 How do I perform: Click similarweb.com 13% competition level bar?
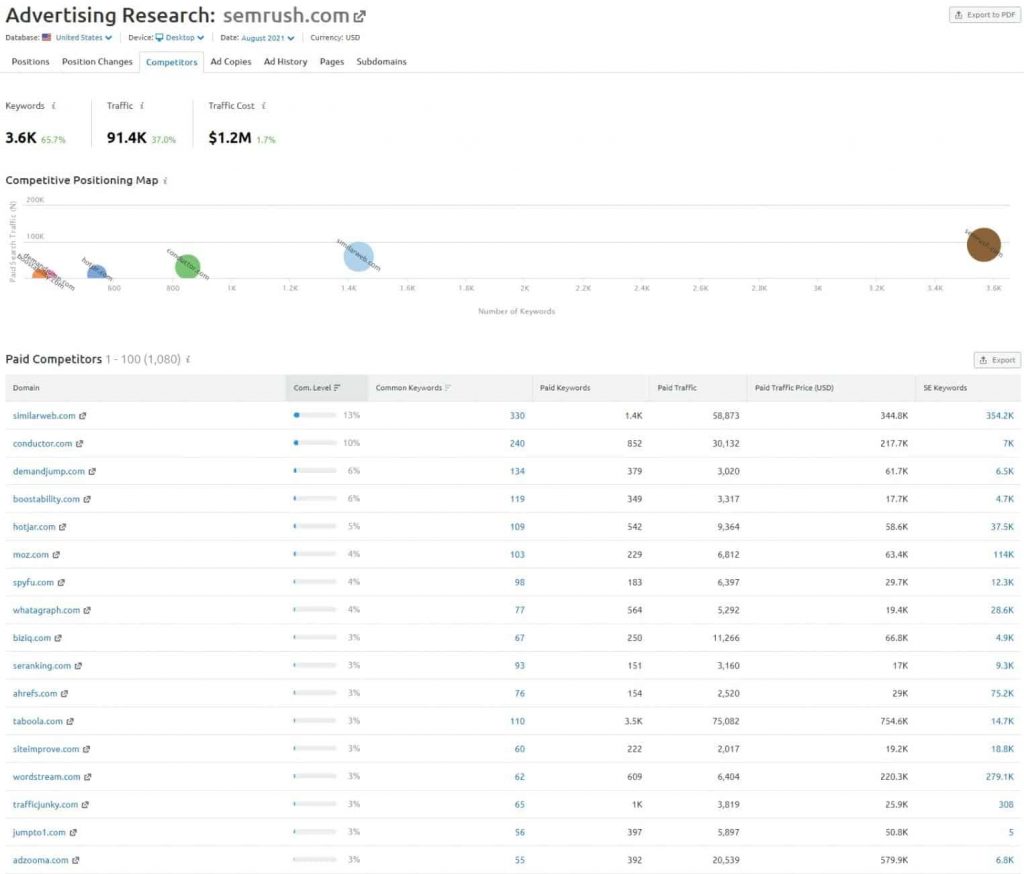(315, 415)
